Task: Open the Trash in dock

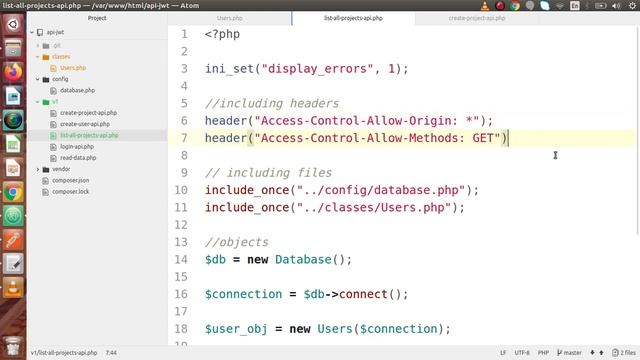Action: (13, 346)
